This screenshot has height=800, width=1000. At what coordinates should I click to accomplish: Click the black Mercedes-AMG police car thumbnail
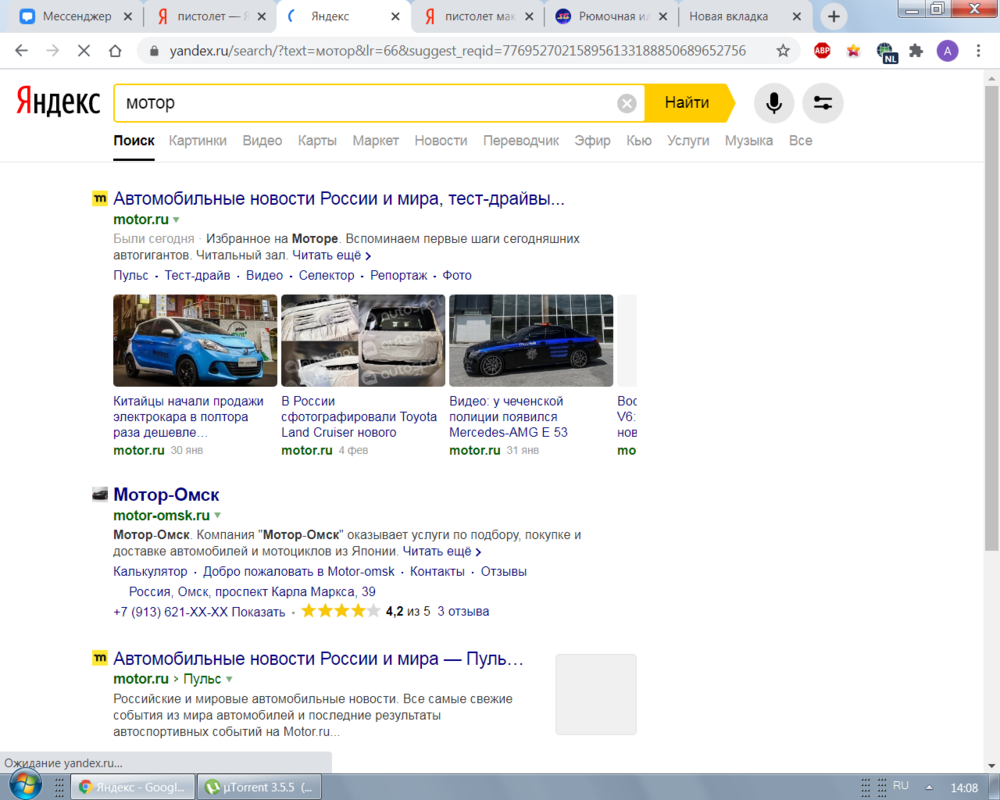531,341
